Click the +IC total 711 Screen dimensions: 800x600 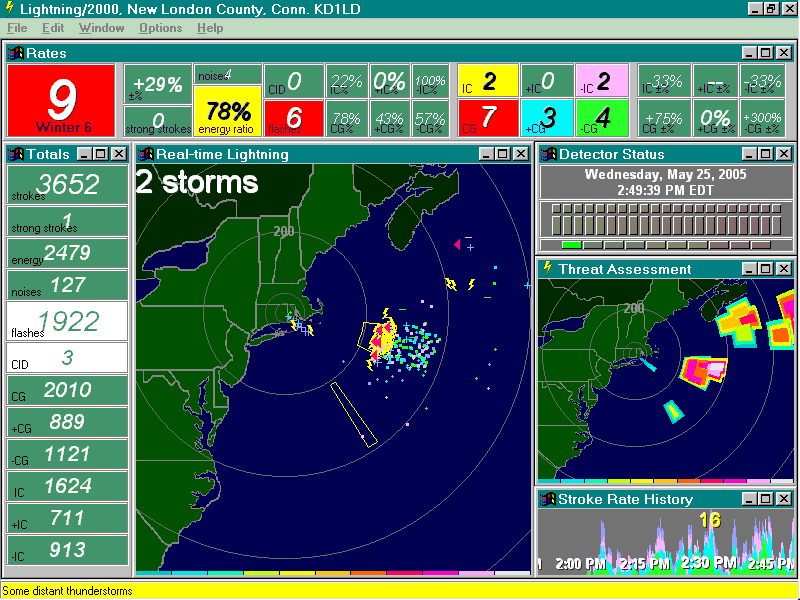[67, 518]
